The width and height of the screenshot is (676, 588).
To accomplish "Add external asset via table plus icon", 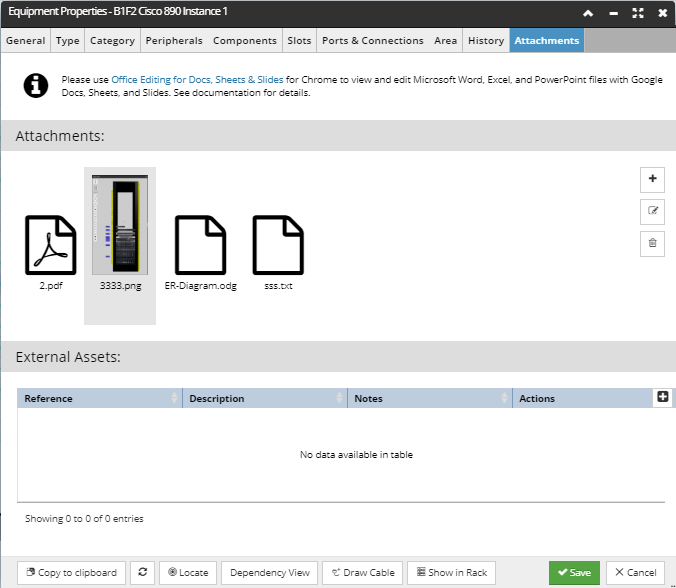I will [663, 397].
